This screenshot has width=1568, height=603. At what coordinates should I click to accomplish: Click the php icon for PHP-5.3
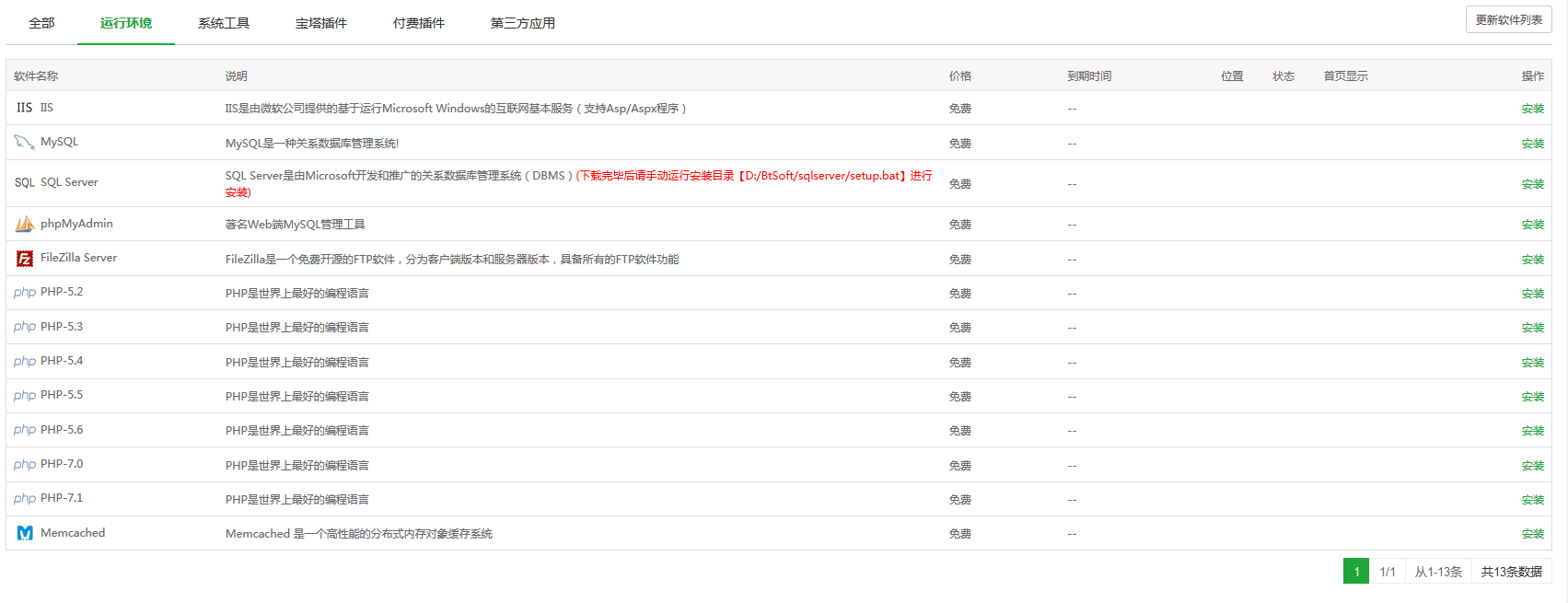[25, 327]
